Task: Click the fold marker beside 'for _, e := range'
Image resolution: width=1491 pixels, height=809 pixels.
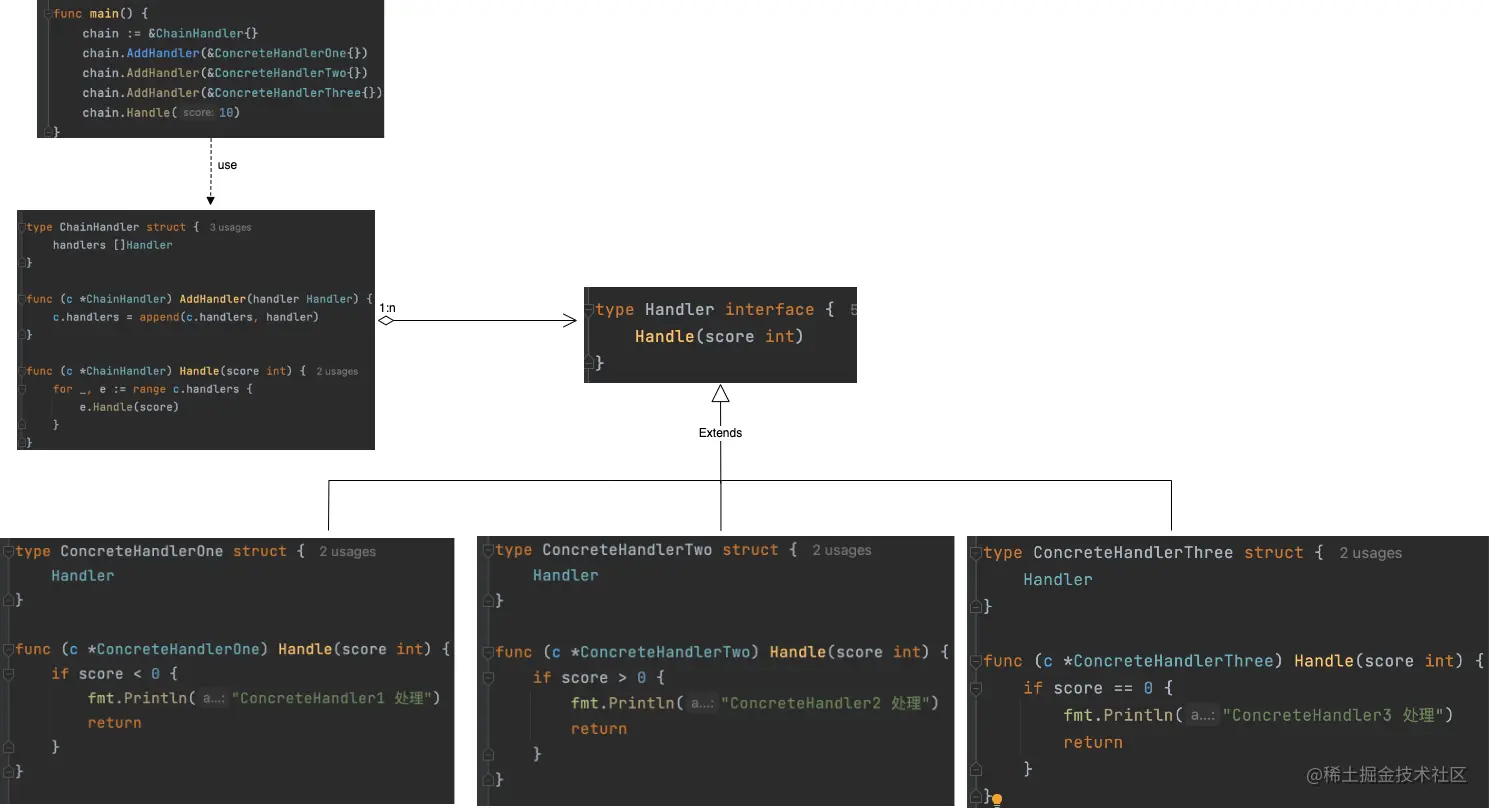Action: point(22,389)
